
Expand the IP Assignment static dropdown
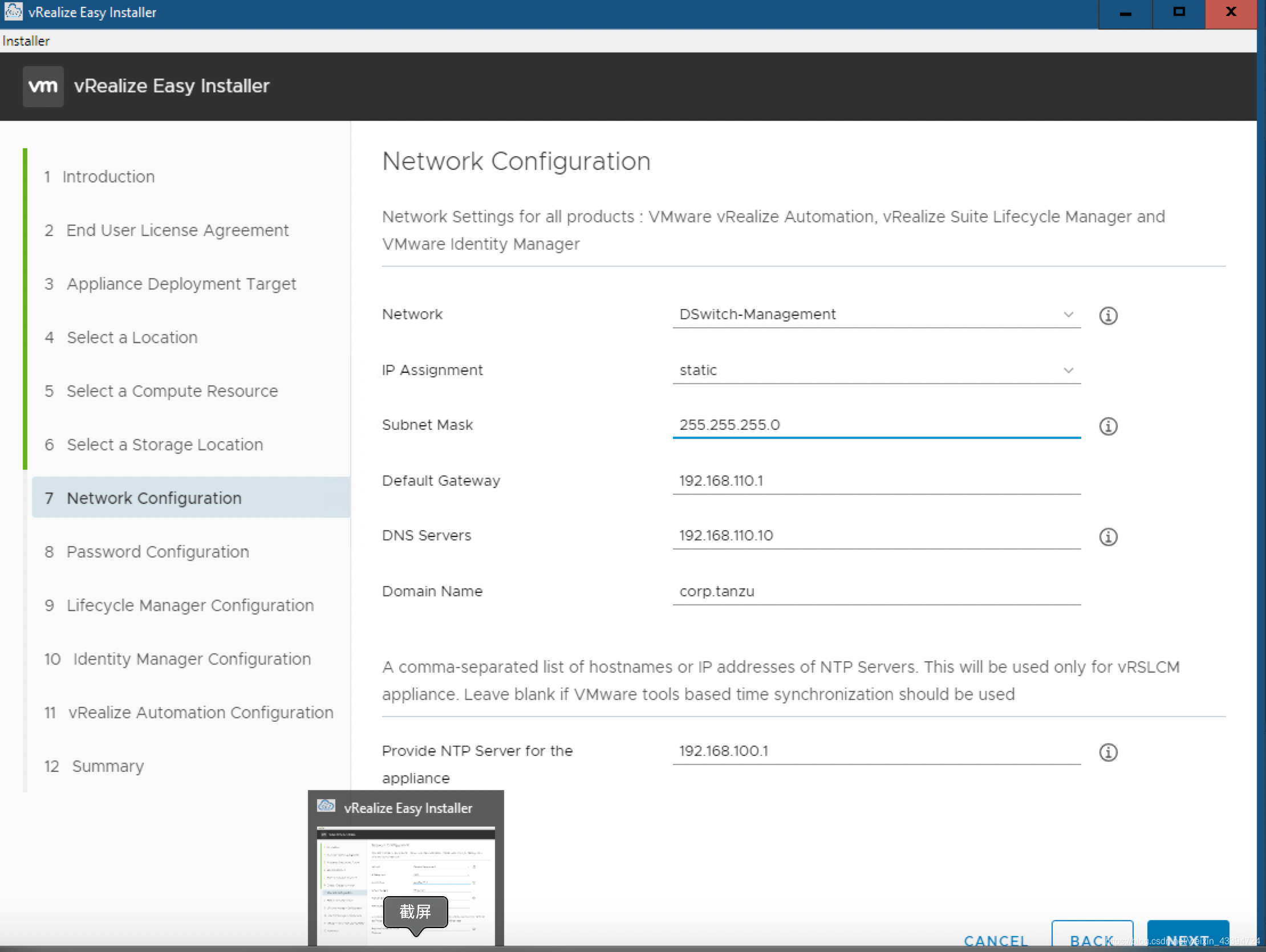pyautogui.click(x=876, y=370)
